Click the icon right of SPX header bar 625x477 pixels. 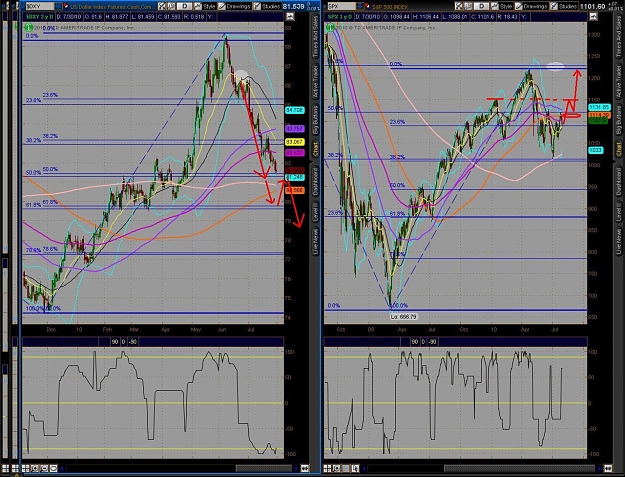[x=593, y=16]
